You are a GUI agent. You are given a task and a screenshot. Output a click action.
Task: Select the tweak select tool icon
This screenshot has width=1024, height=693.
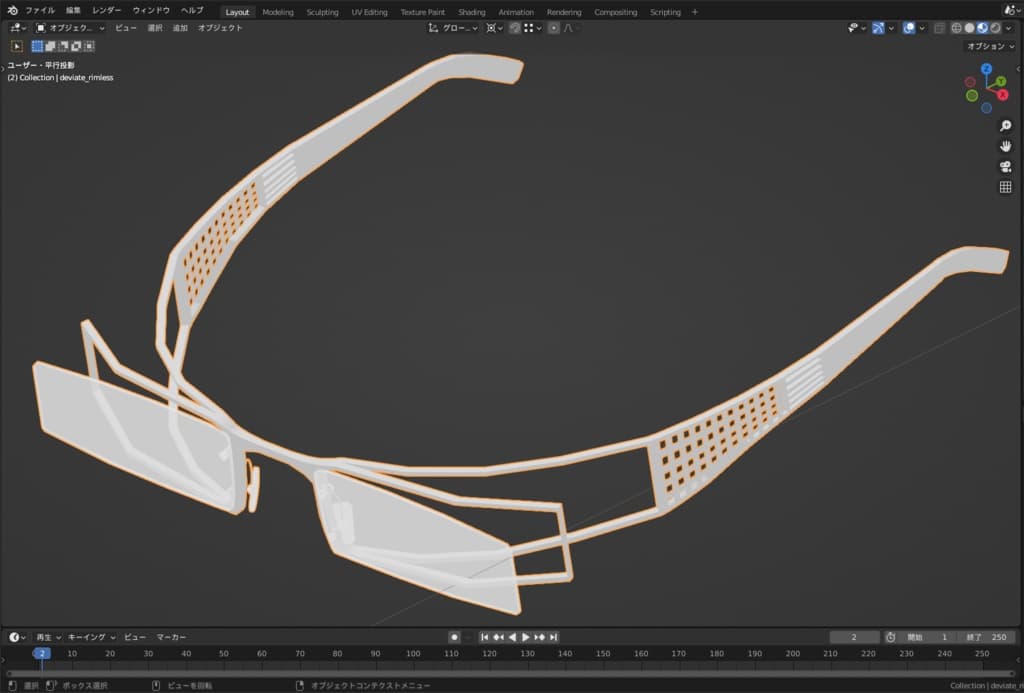pyautogui.click(x=17, y=45)
